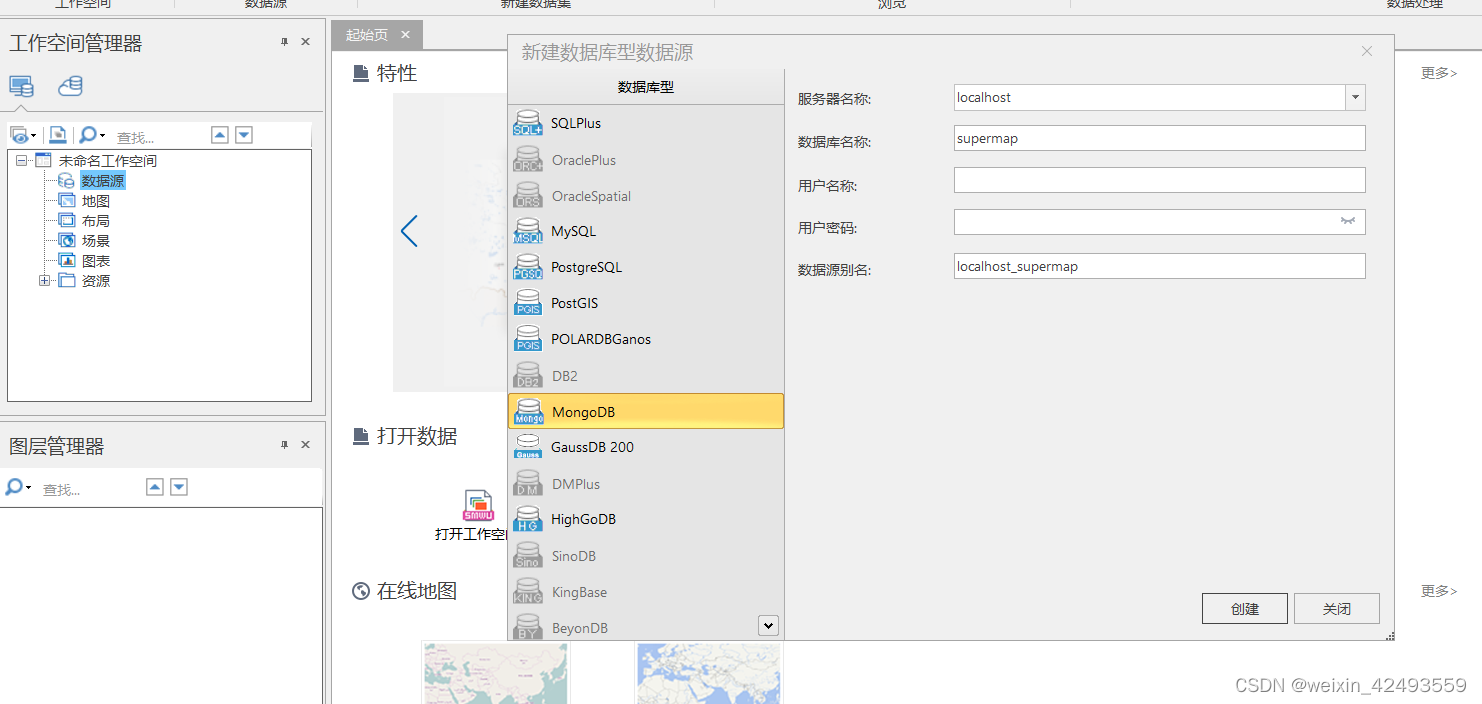The height and width of the screenshot is (704, 1482).
Task: Close the 起始页 tab
Action: click(x=405, y=35)
